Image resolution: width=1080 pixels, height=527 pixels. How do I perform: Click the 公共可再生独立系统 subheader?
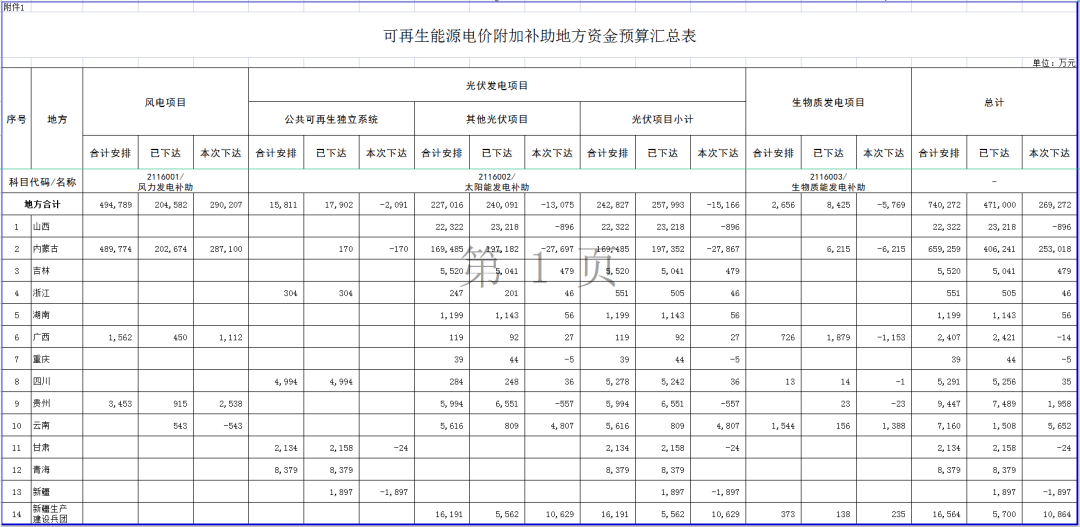coord(331,119)
